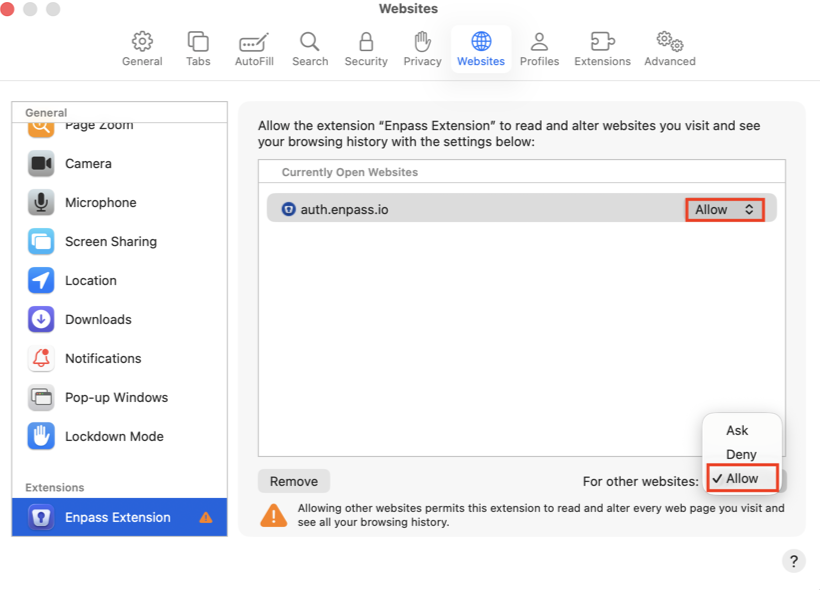Screen dimensions: 821x590
Task: Click the General section heading in sidebar
Action: click(x=46, y=113)
